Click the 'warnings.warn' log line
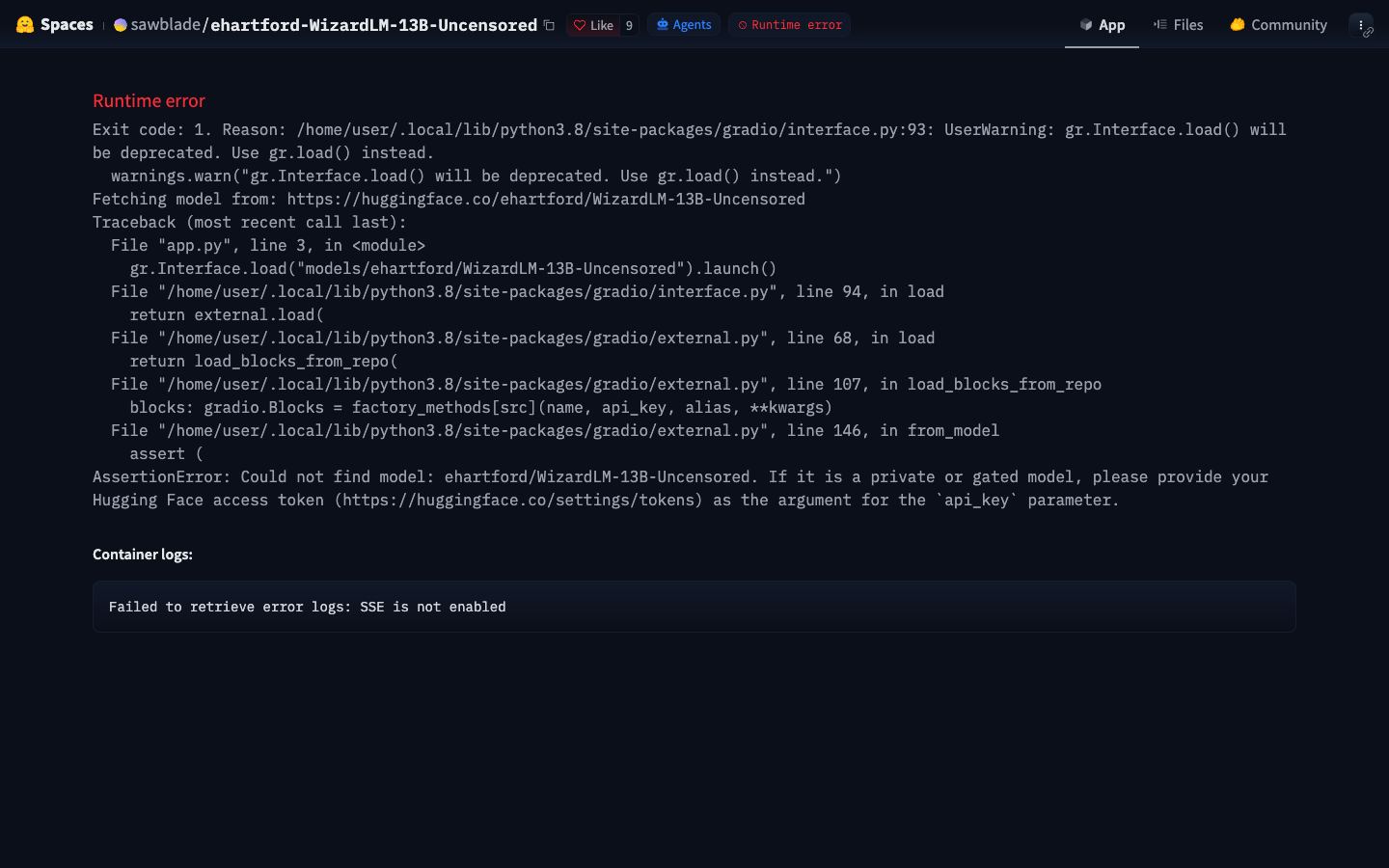1389x868 pixels. [477, 176]
